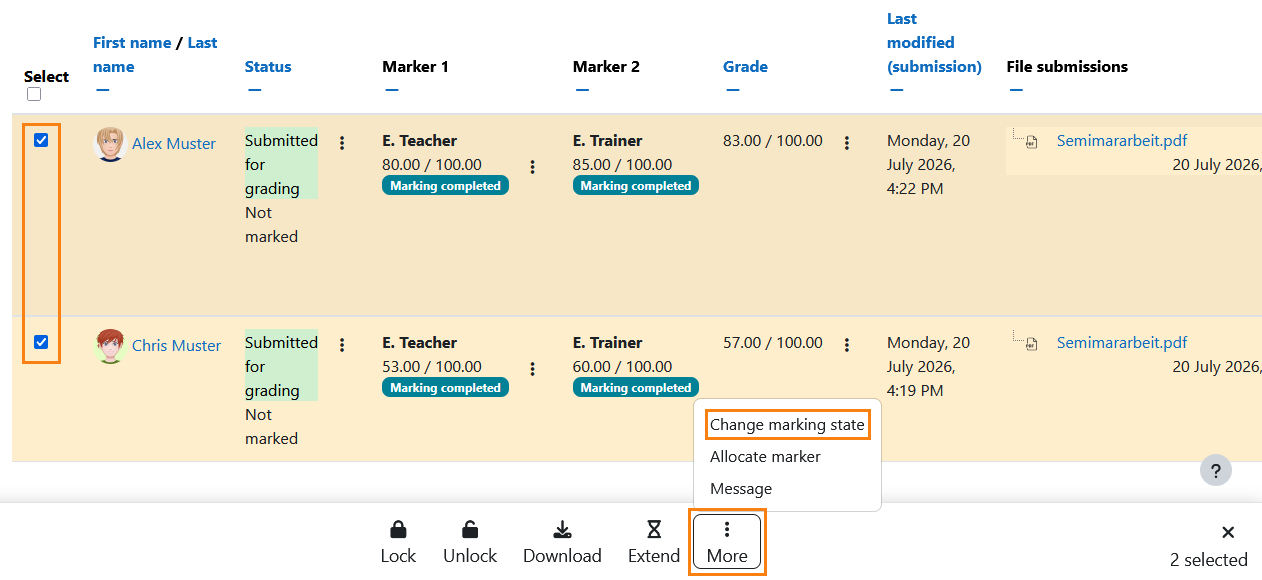
Task: Click the 80.00 / 100.00 marker grade
Action: 432,165
